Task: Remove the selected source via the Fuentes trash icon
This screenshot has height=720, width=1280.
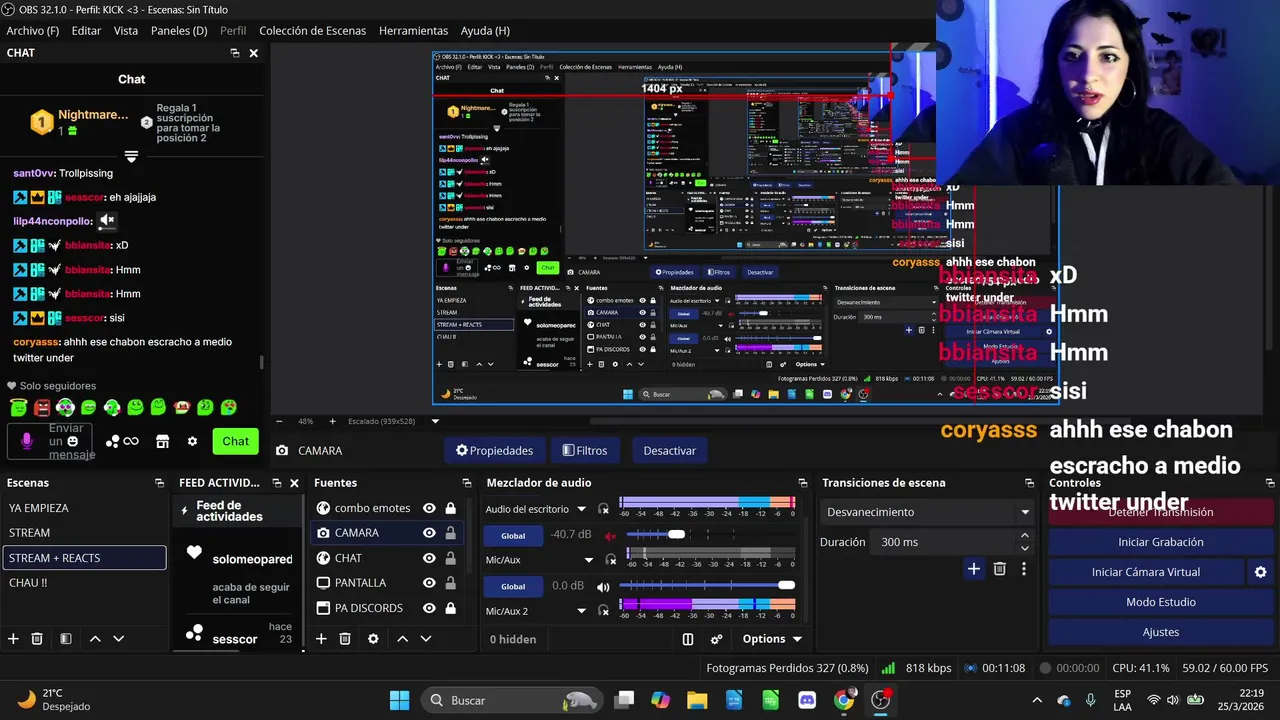Action: click(345, 639)
